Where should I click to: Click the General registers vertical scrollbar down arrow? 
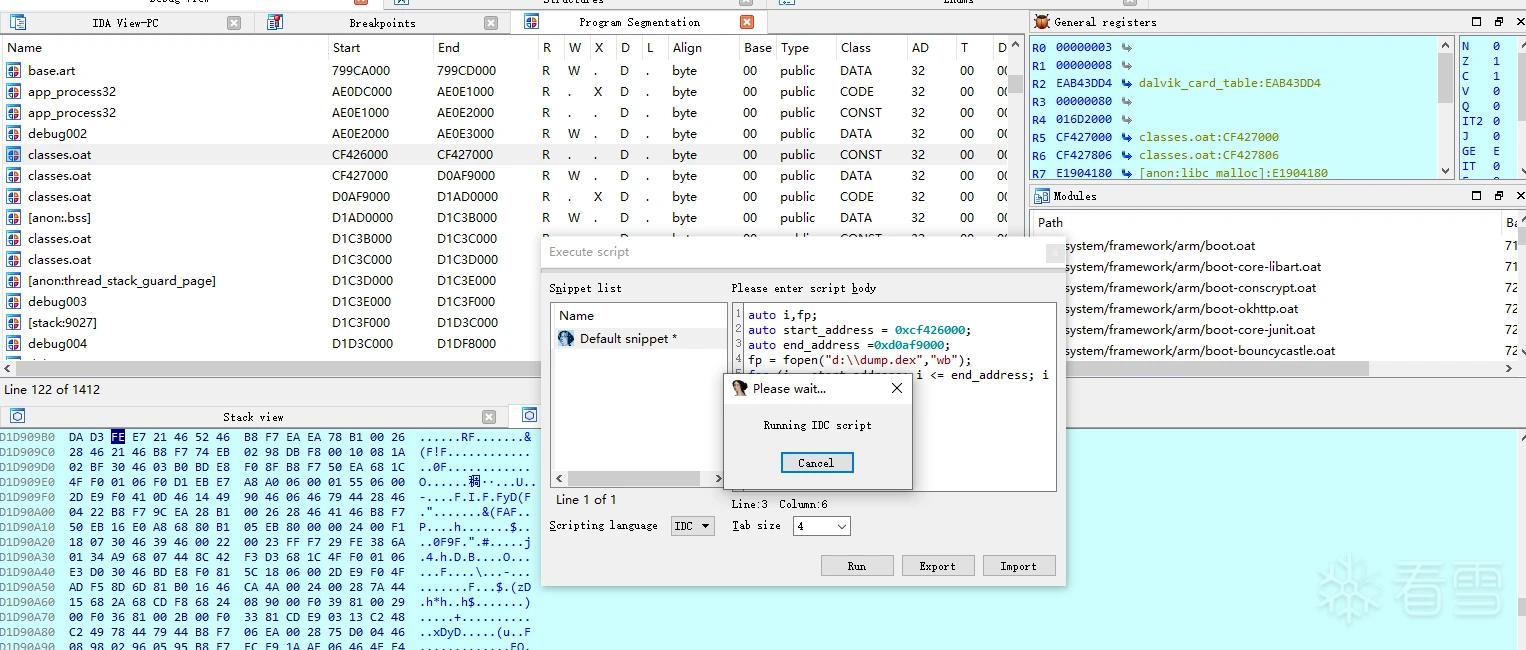click(1446, 171)
